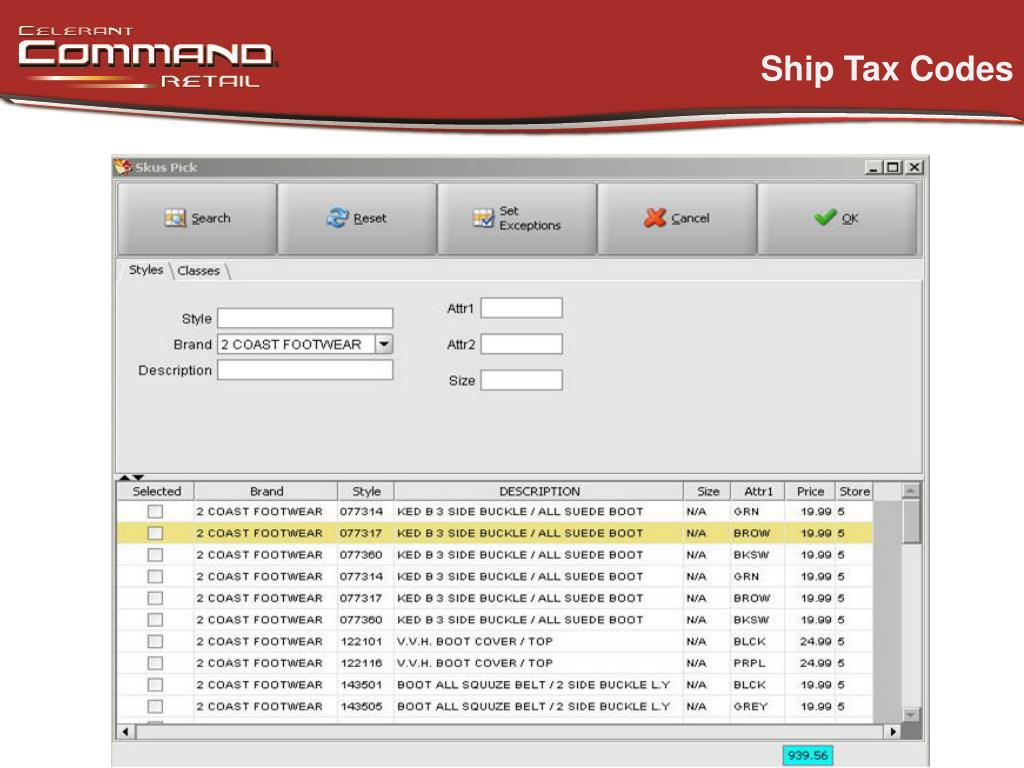Click the Search button icon
The width and height of the screenshot is (1024, 768).
175,218
